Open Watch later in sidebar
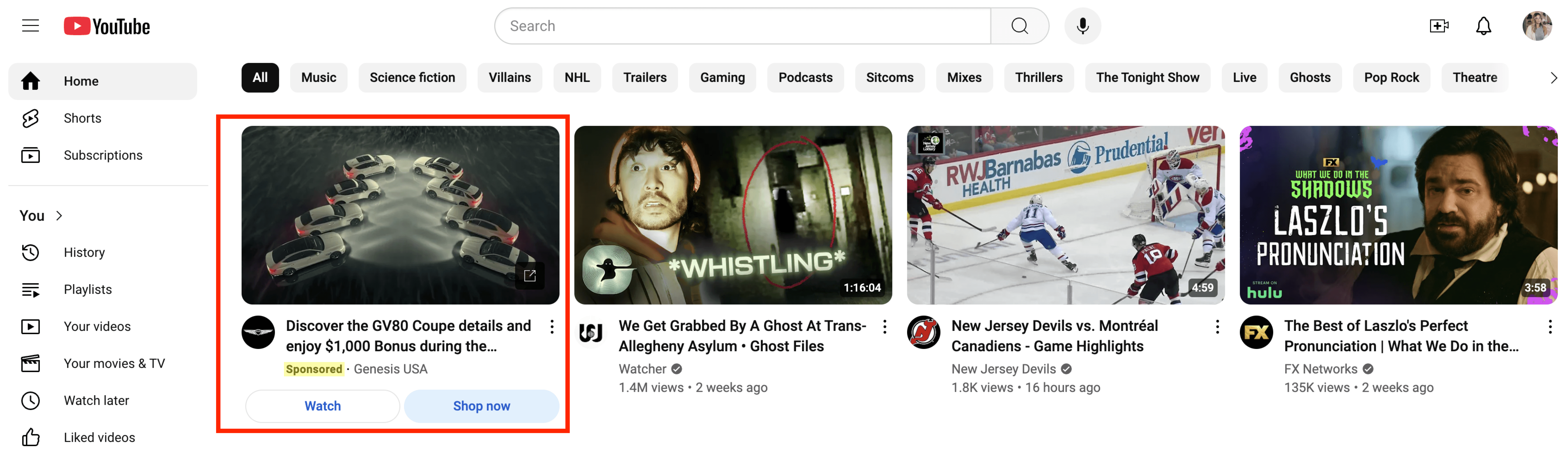This screenshot has height=460, width=1568. click(x=96, y=400)
